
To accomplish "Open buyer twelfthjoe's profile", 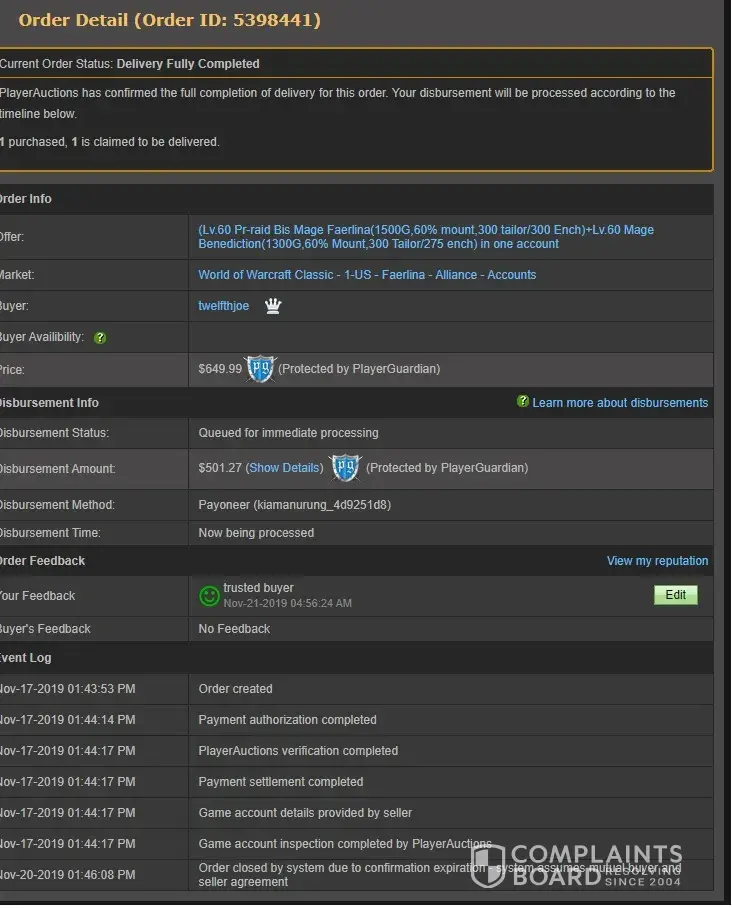I will pyautogui.click(x=224, y=306).
